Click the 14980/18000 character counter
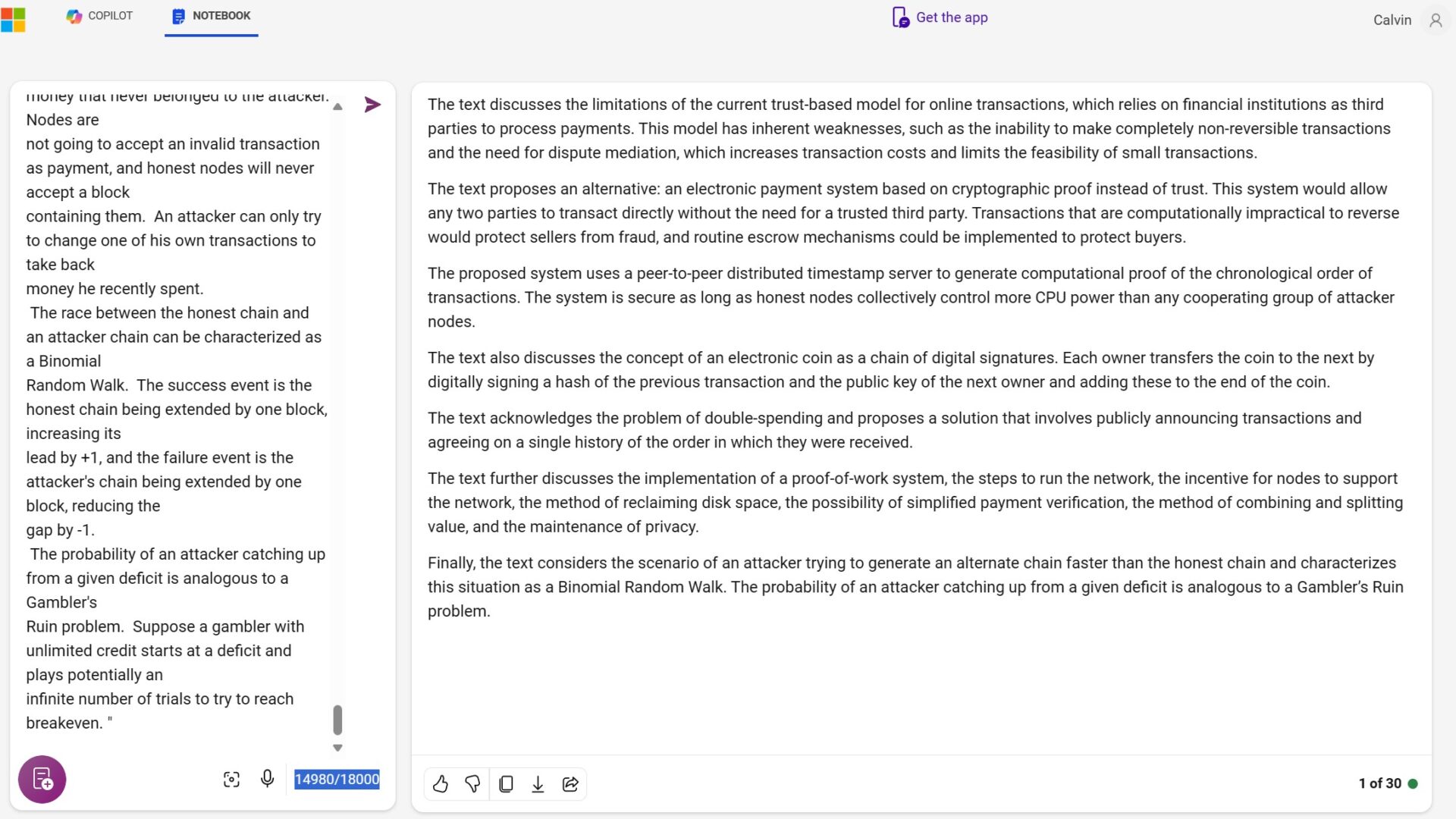Screen dimensions: 1456x819 click(337, 779)
